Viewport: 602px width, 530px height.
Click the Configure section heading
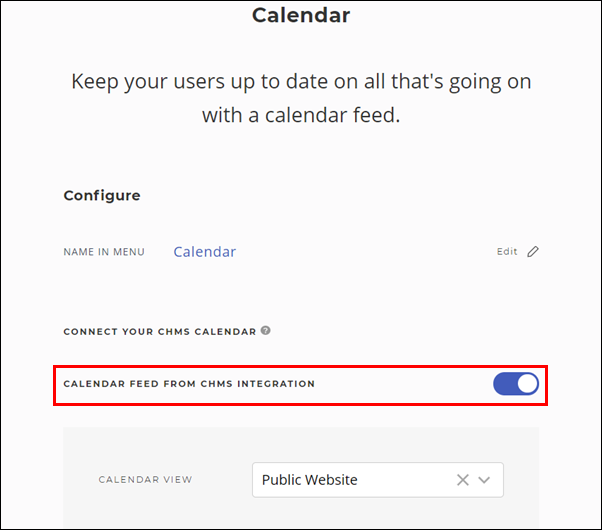(102, 196)
